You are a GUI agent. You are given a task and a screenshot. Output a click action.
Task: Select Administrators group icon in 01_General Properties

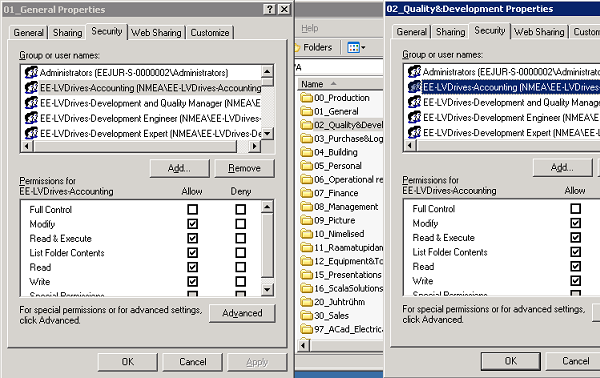tap(31, 72)
